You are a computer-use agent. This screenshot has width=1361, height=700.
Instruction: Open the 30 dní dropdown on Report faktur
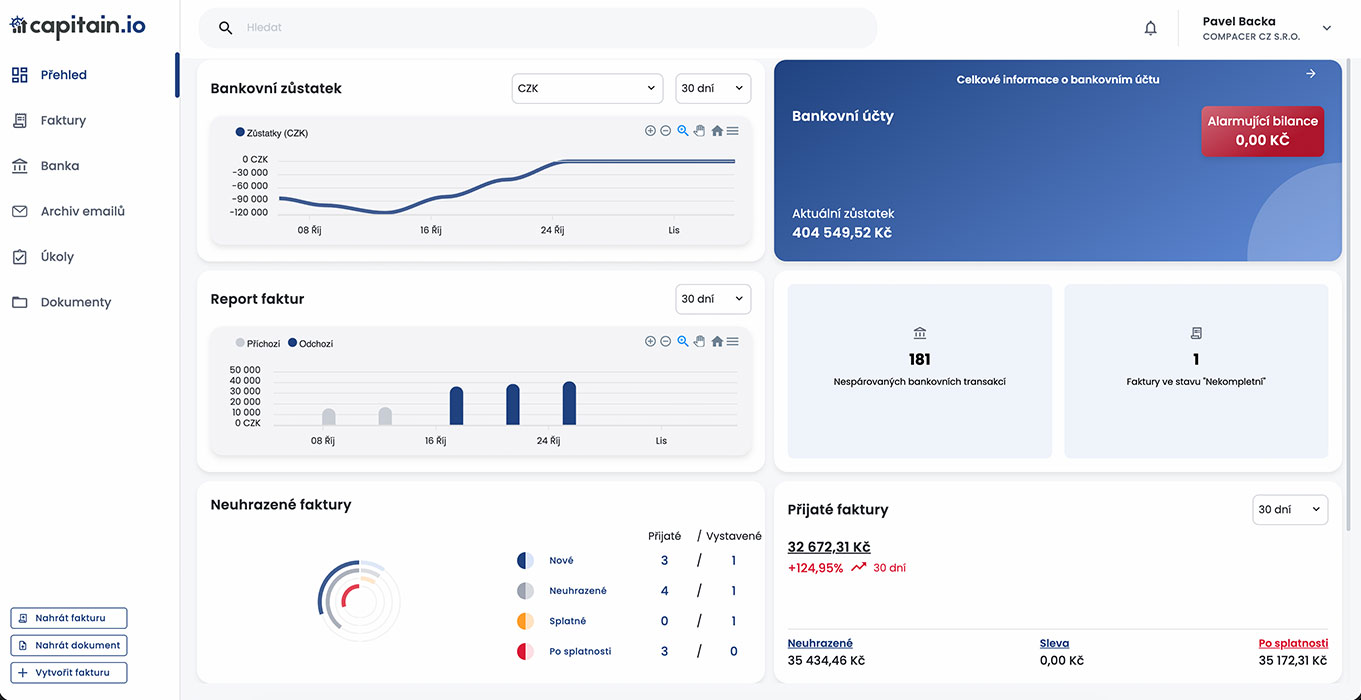pyautogui.click(x=713, y=299)
